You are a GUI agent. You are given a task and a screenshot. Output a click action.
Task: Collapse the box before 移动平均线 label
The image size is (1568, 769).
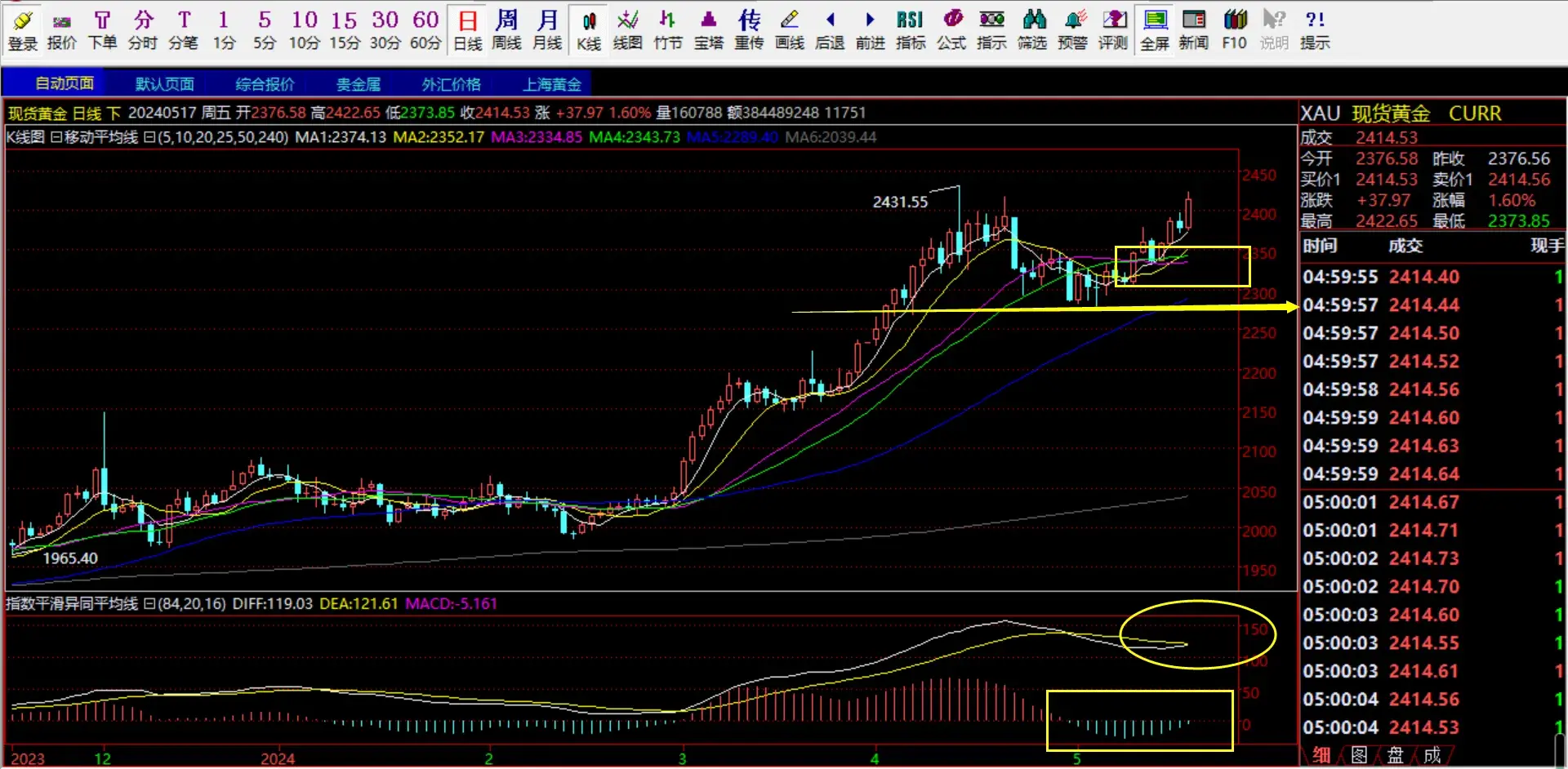click(x=56, y=137)
